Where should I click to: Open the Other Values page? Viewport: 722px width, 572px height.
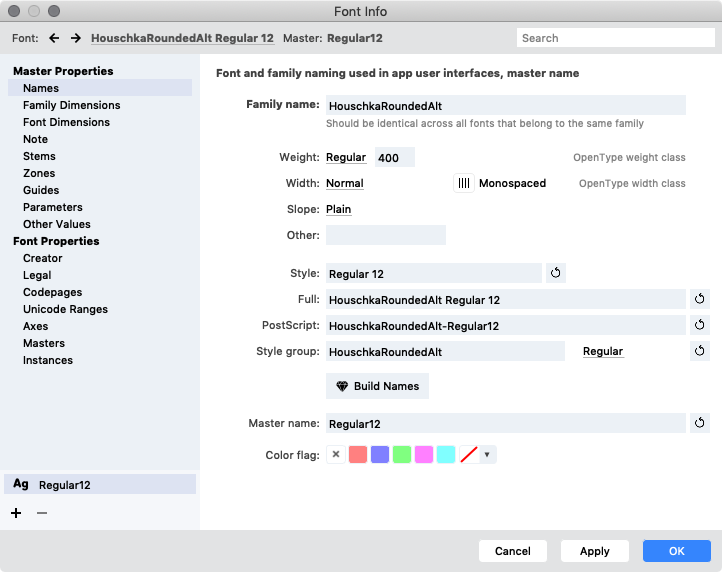click(57, 224)
